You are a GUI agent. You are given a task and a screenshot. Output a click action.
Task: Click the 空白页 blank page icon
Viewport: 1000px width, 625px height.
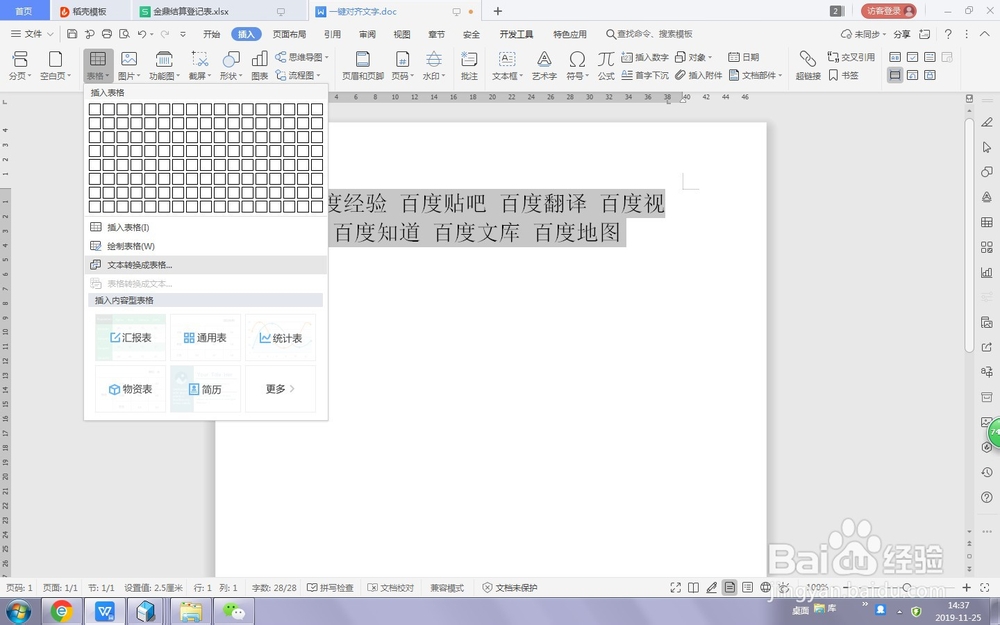(x=55, y=59)
